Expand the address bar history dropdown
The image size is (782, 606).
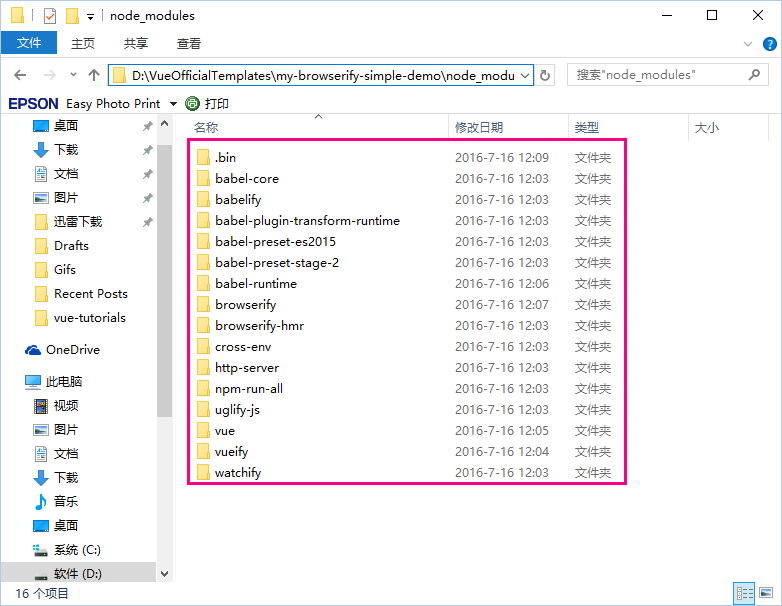coord(525,76)
